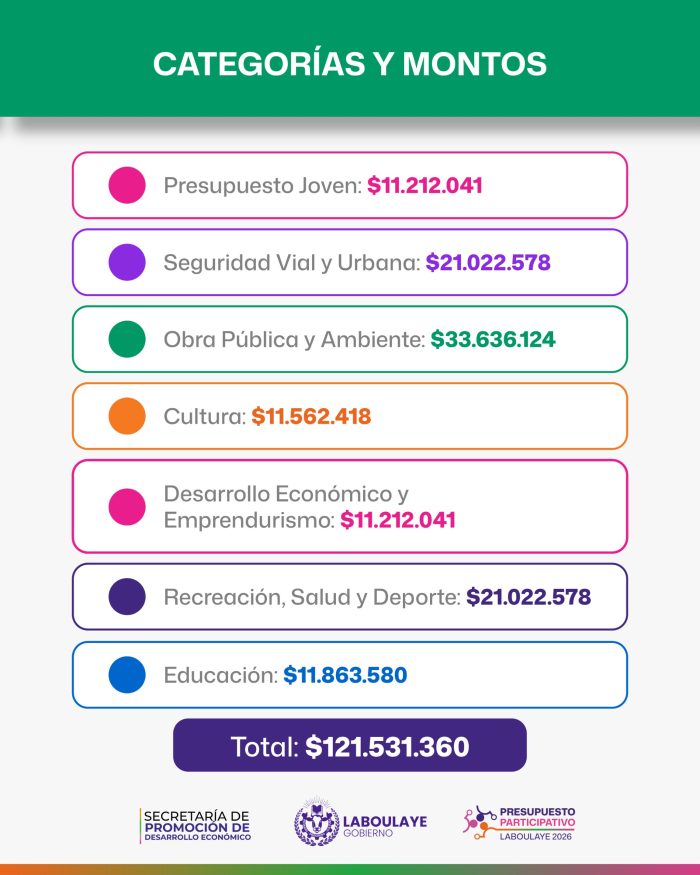Image resolution: width=700 pixels, height=875 pixels.
Task: Click the green dot beside Obra Pública
Action: point(127,339)
